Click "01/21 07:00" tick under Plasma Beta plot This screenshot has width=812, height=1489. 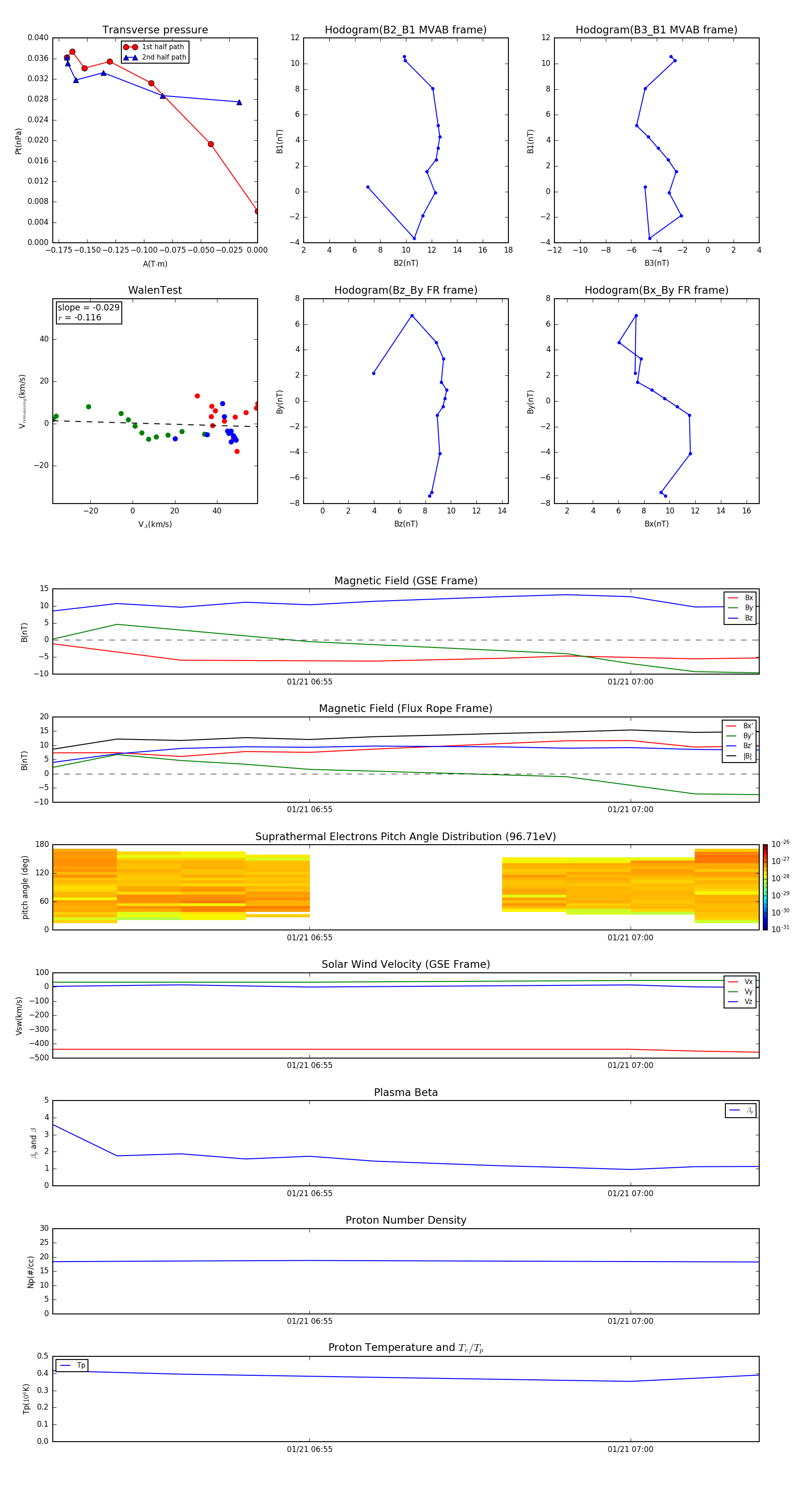click(x=631, y=1193)
